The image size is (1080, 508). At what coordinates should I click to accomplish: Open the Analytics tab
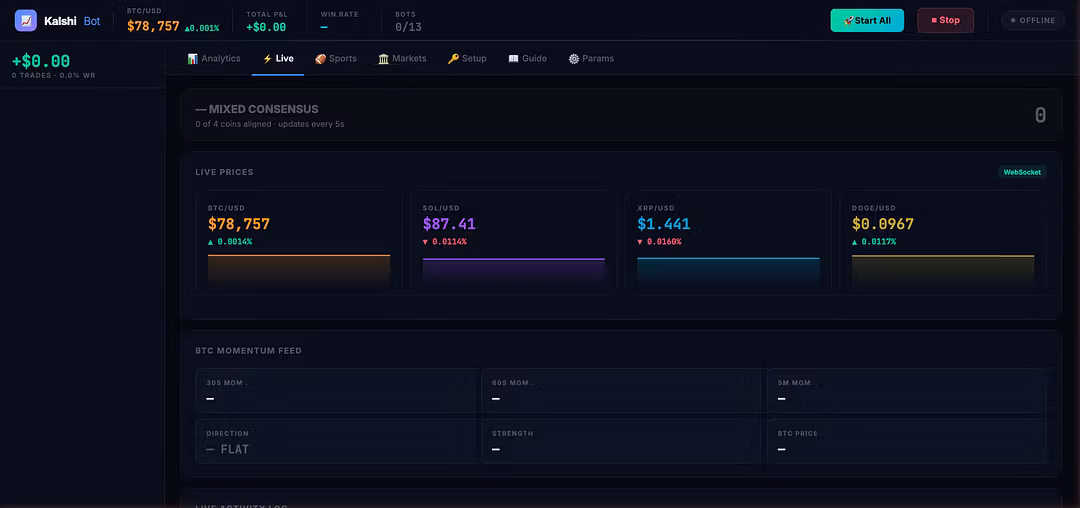coord(214,59)
